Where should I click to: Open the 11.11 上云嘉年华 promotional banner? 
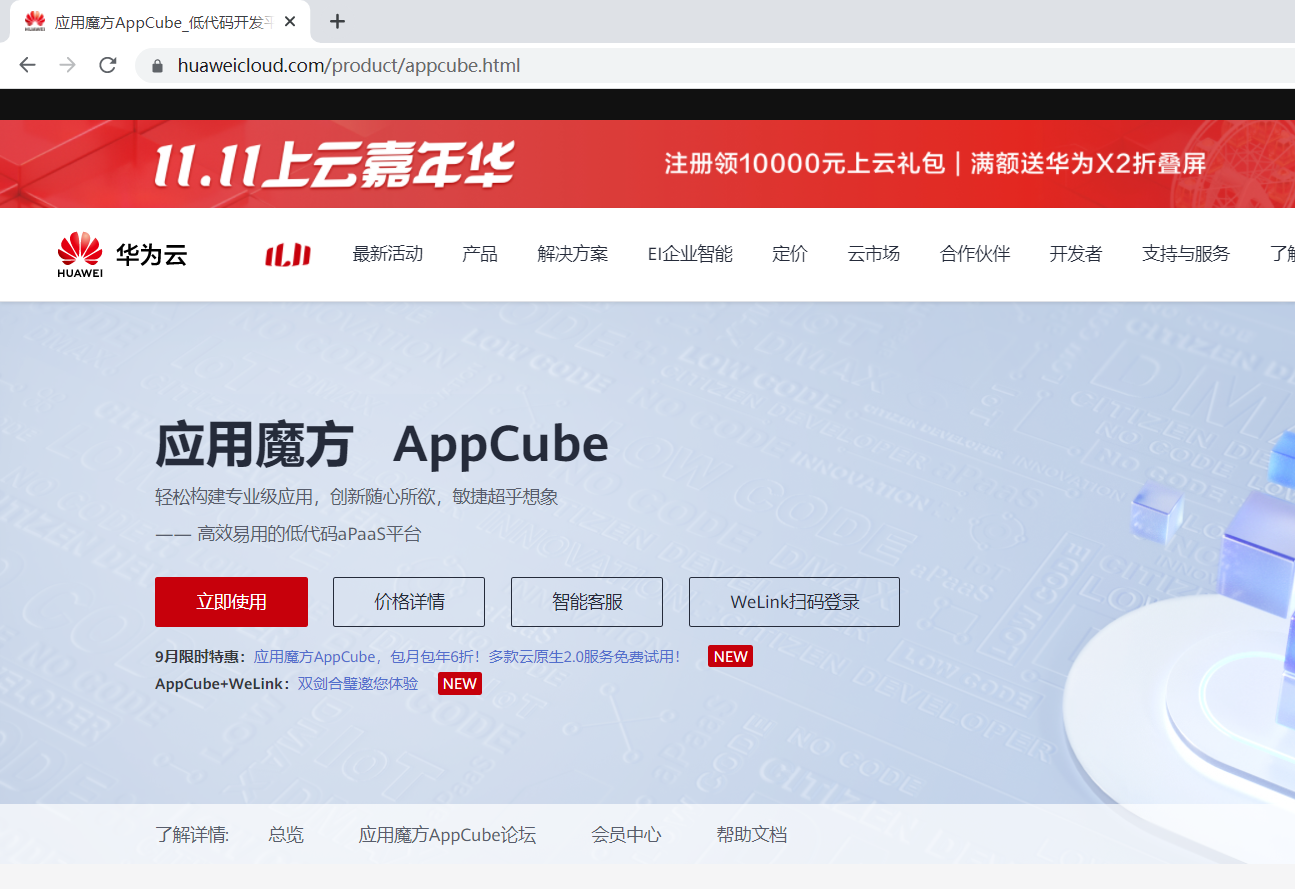click(x=647, y=164)
